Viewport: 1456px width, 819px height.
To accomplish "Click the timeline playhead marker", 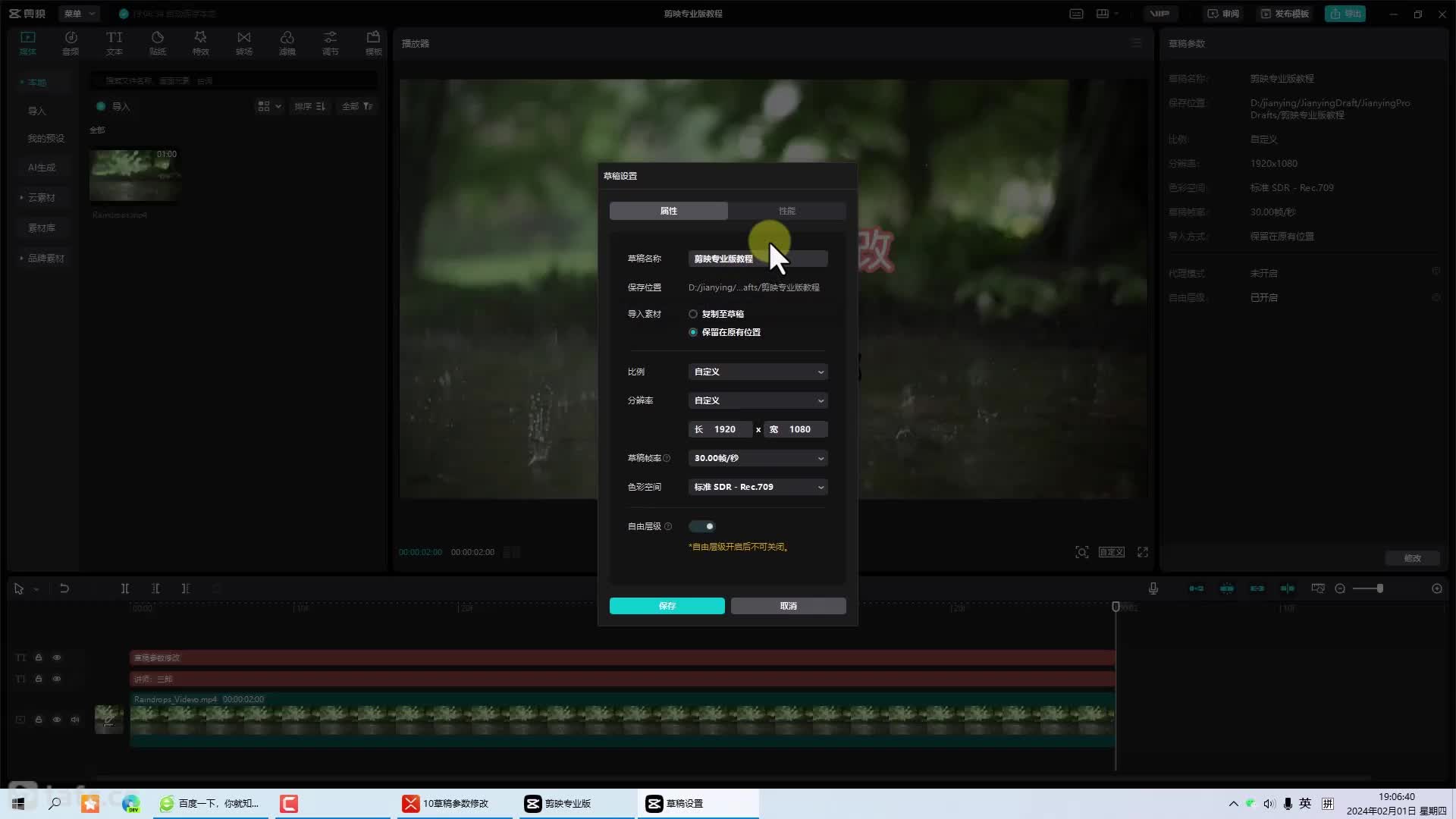I will point(1116,607).
